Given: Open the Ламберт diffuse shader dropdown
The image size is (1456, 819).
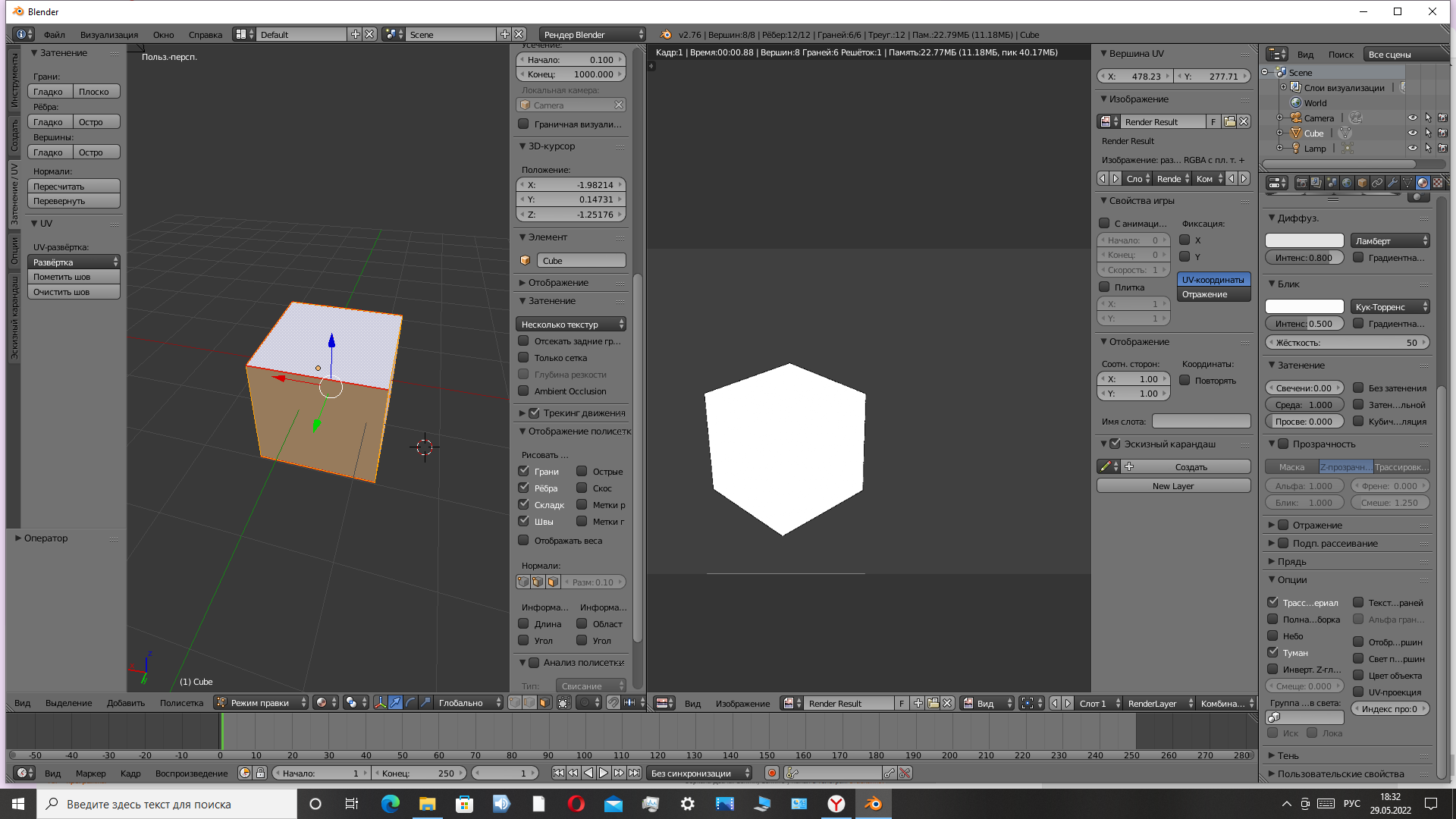Looking at the screenshot, I should (x=1390, y=241).
